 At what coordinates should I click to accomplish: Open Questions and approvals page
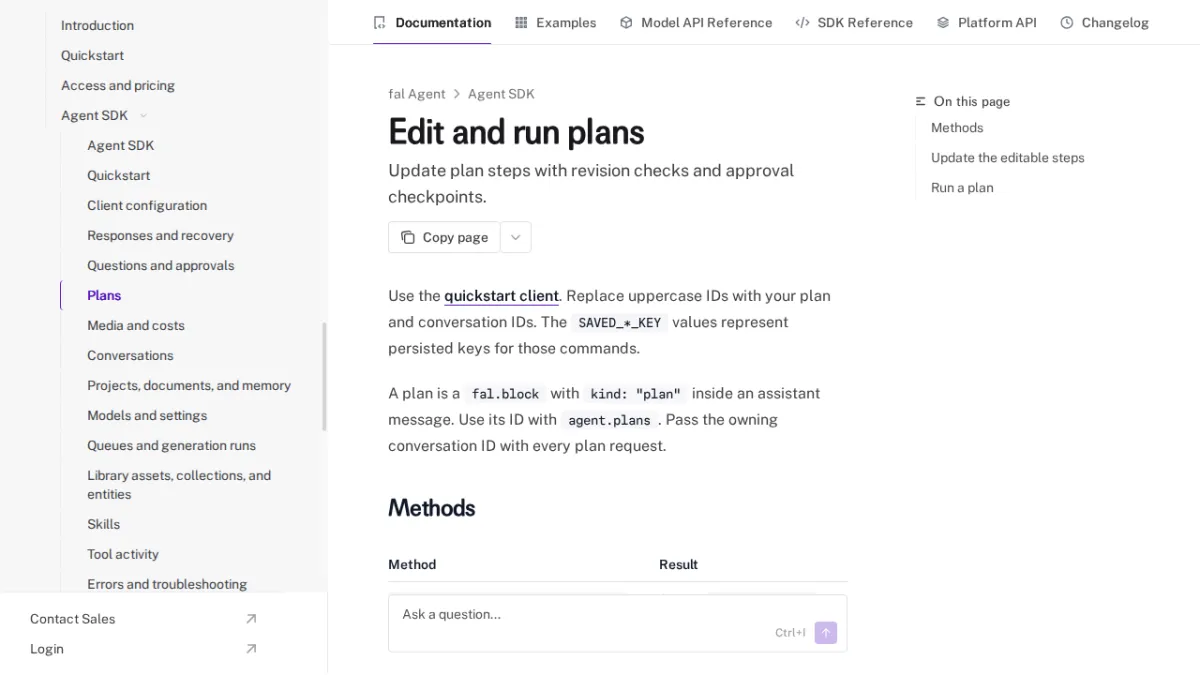[160, 266]
